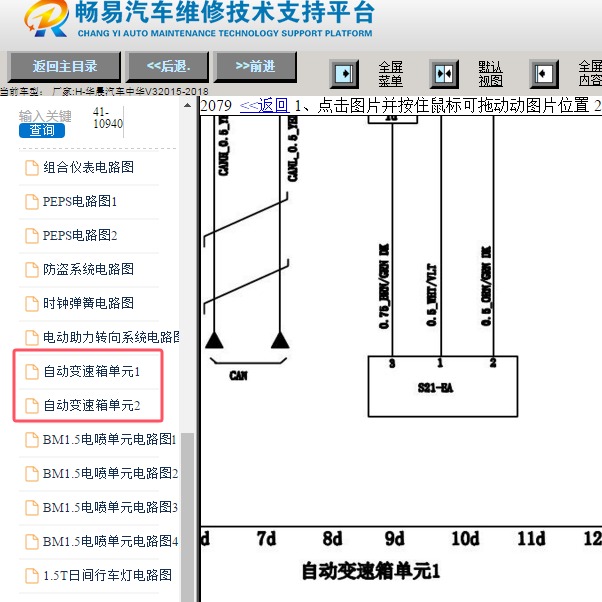Click the 7d column marker
The image size is (602, 602).
point(266,538)
